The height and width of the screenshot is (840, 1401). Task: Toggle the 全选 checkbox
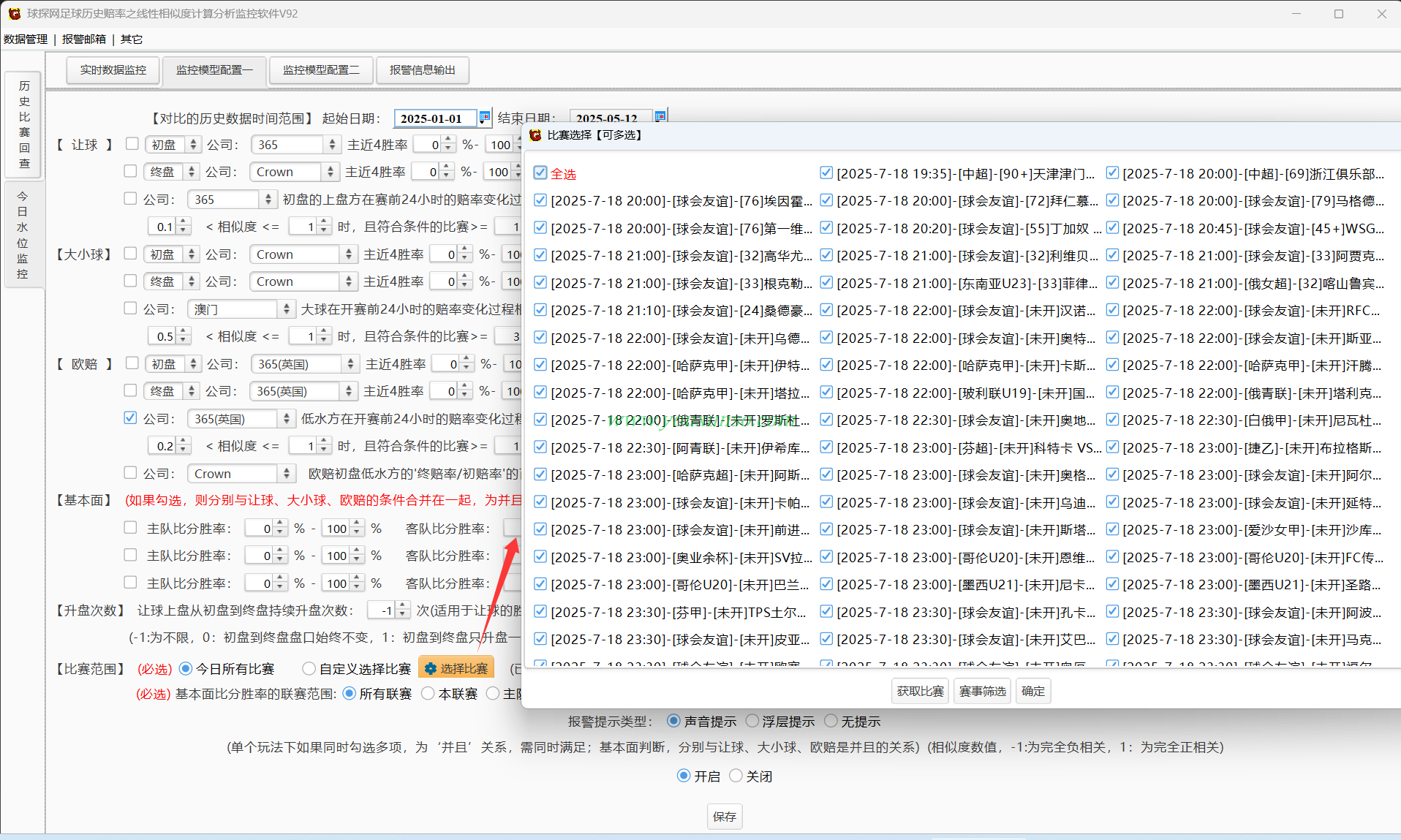pyautogui.click(x=540, y=173)
